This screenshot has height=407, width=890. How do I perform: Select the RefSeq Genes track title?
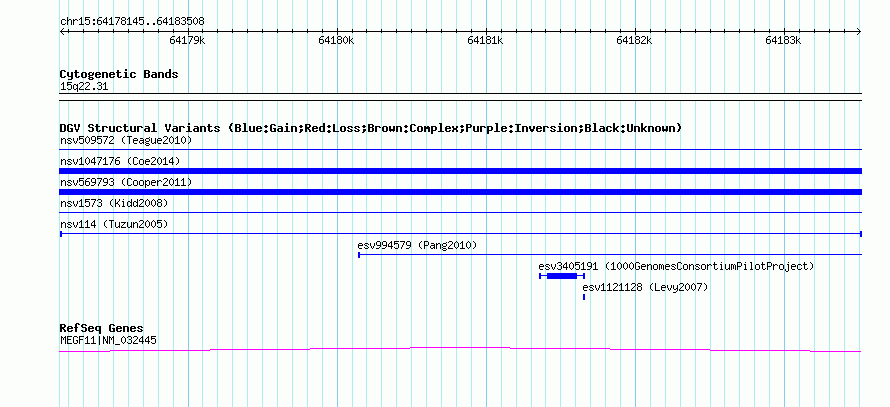coord(102,329)
